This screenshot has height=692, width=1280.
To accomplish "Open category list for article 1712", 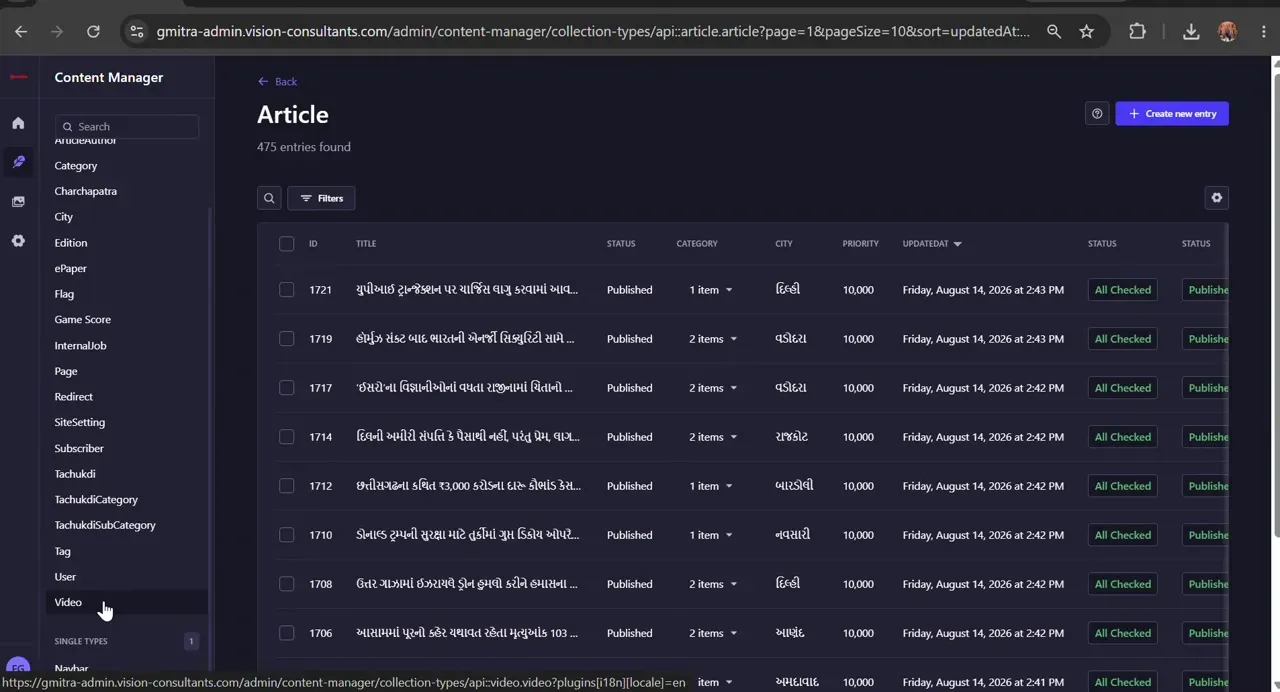I will point(711,486).
